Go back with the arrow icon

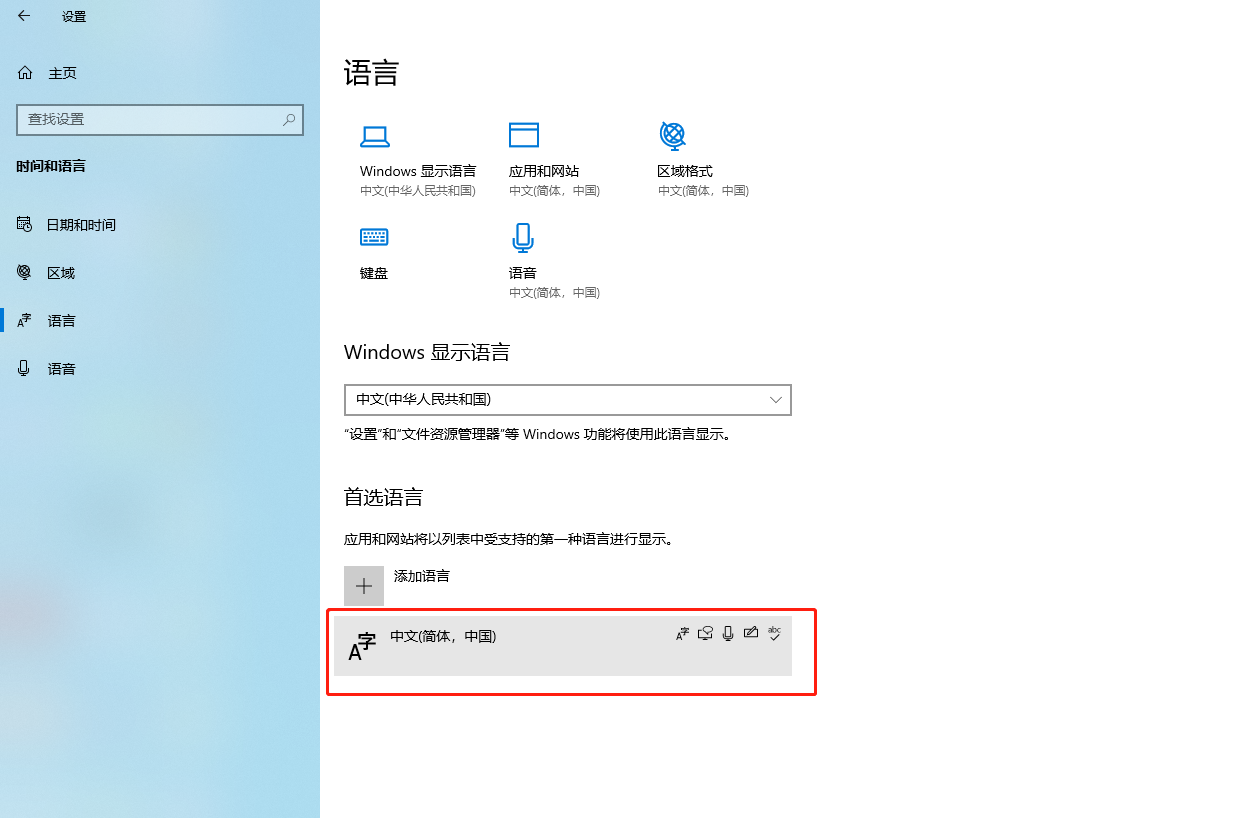(24, 16)
